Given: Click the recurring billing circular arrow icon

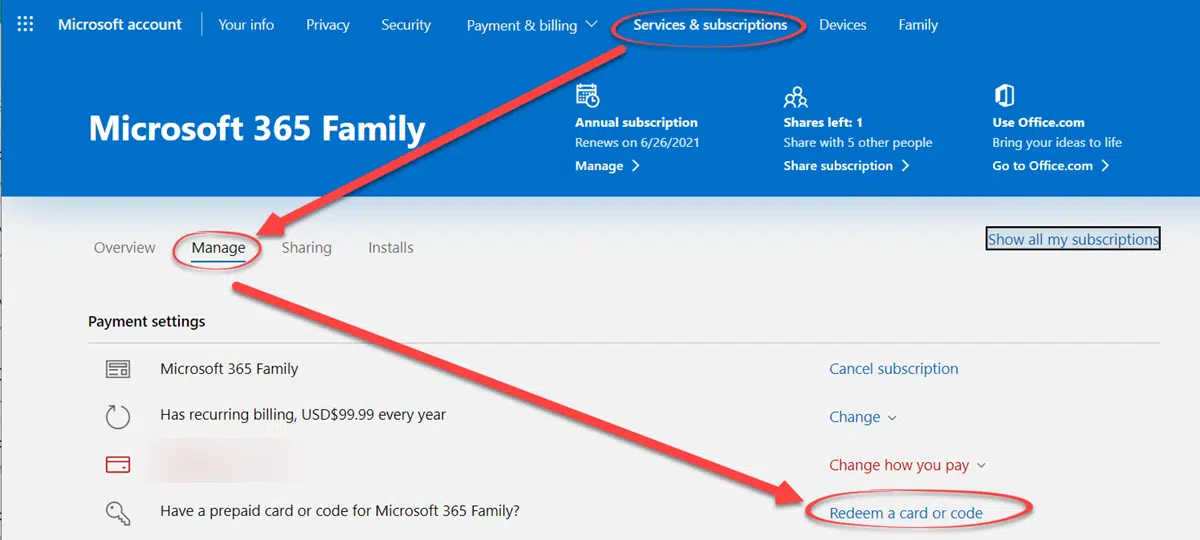Looking at the screenshot, I should 118,417.
